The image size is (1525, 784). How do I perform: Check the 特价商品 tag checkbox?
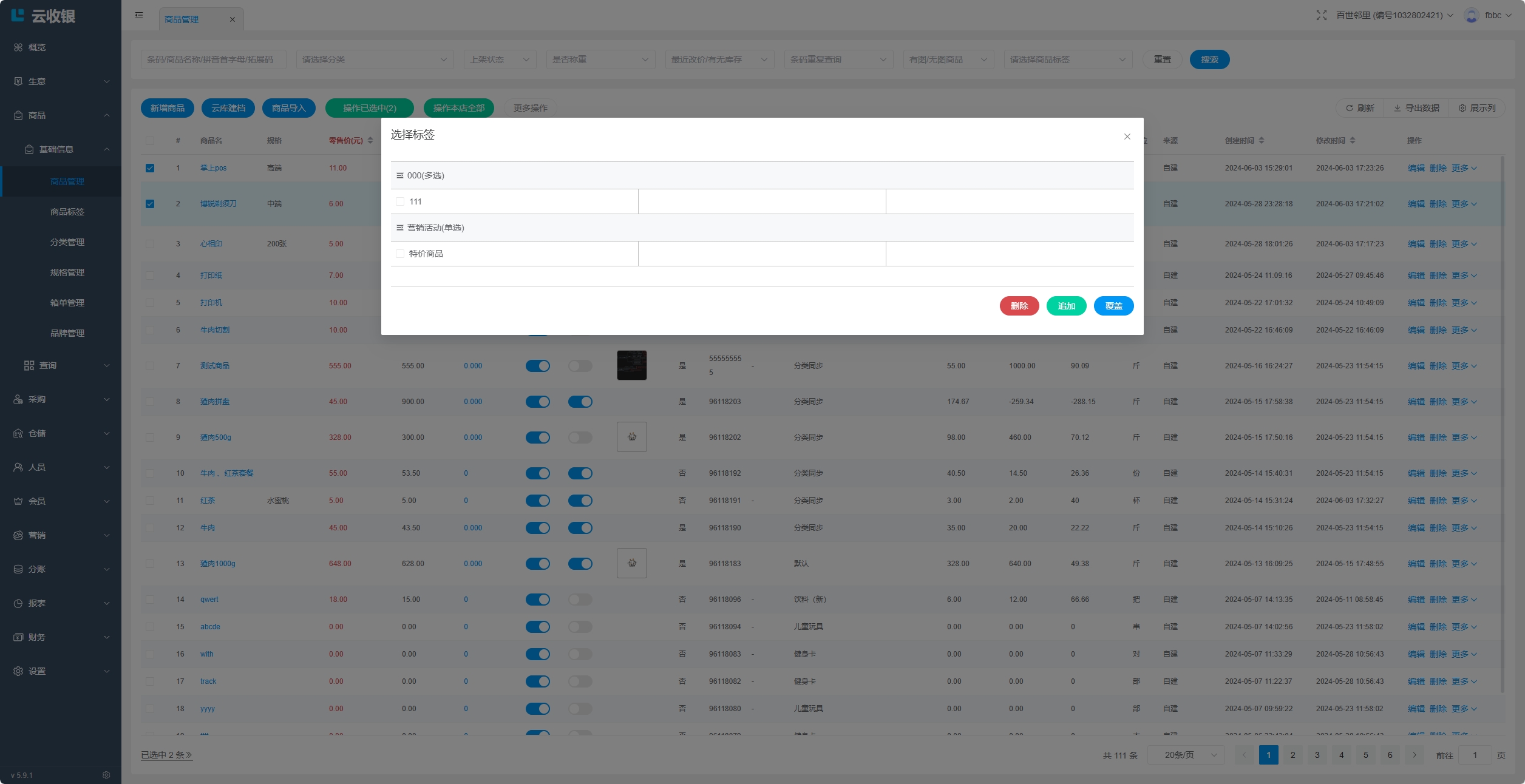400,254
